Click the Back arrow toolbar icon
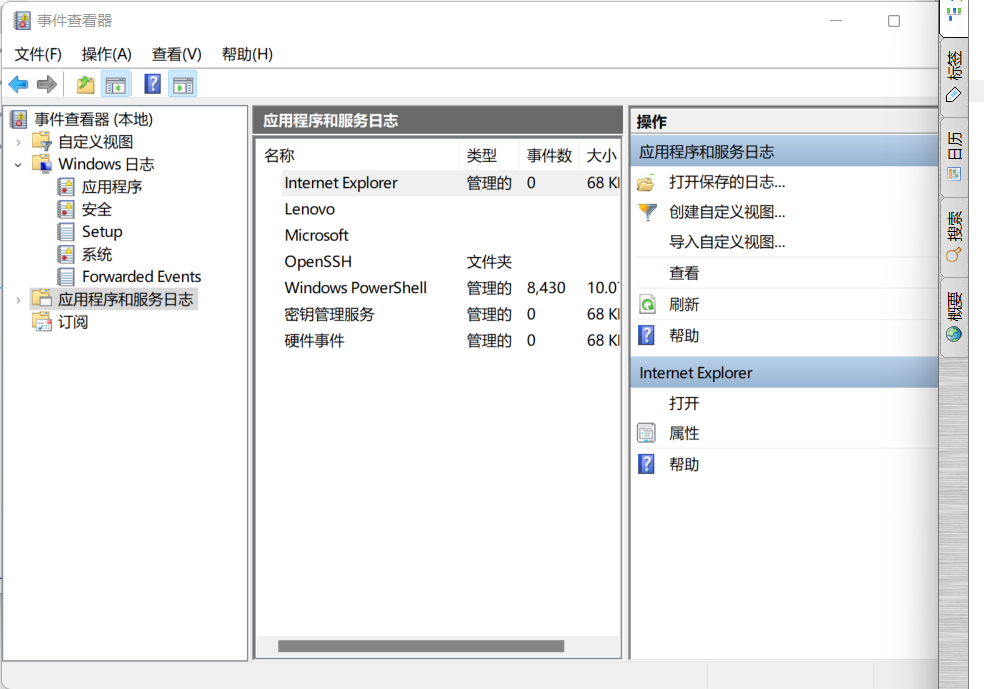This screenshot has width=984, height=689. pos(18,84)
